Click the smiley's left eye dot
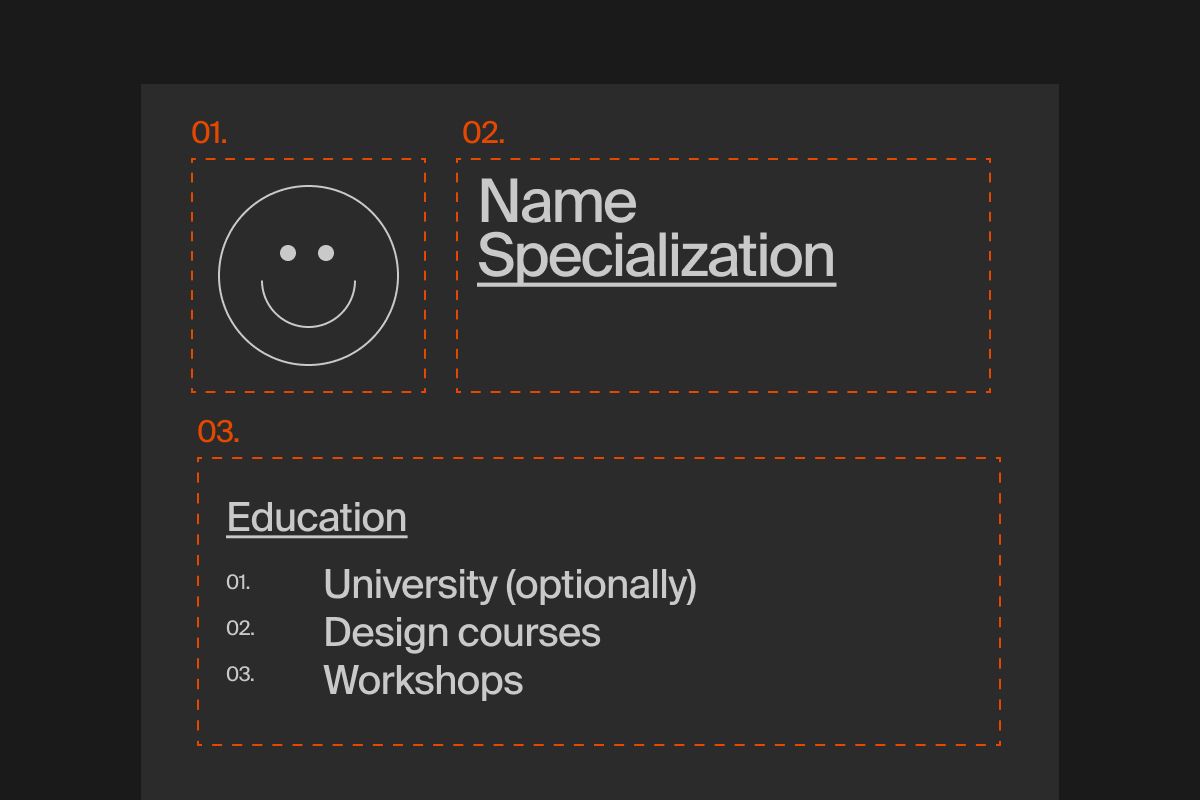Viewport: 1200px width, 800px height. 288,253
